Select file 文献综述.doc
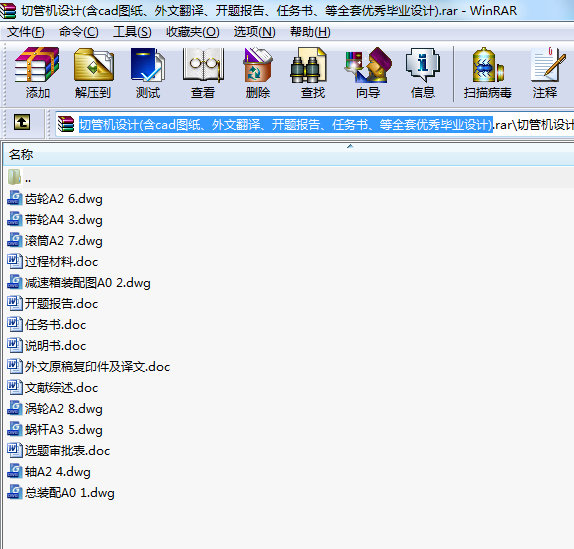574x549 pixels. (x=53, y=387)
